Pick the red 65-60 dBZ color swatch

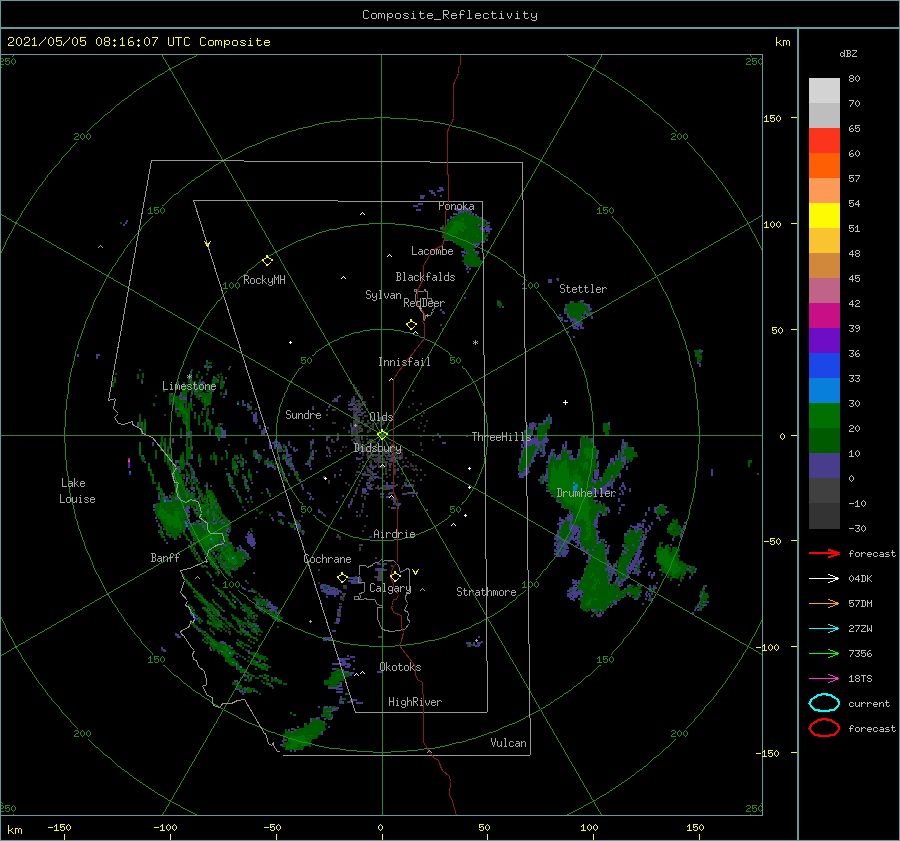tap(824, 141)
